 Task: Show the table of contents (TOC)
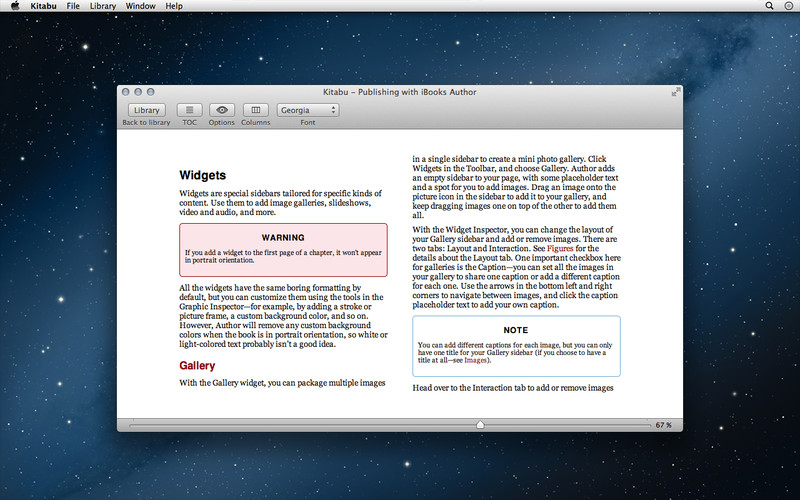click(x=189, y=110)
